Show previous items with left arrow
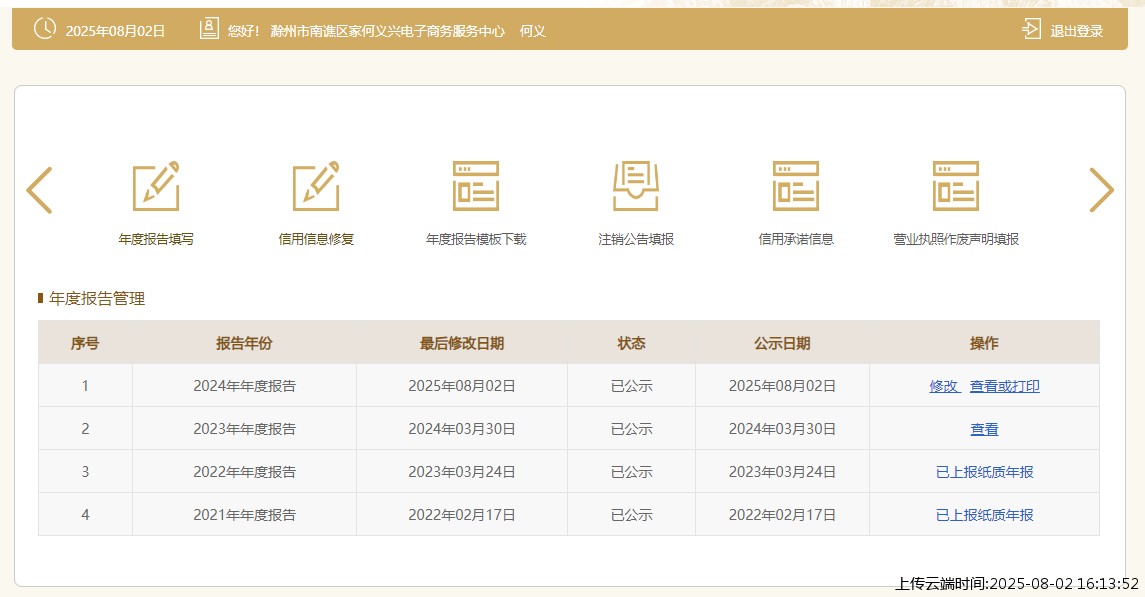Screen dimensions: 1145x597 coord(39,190)
